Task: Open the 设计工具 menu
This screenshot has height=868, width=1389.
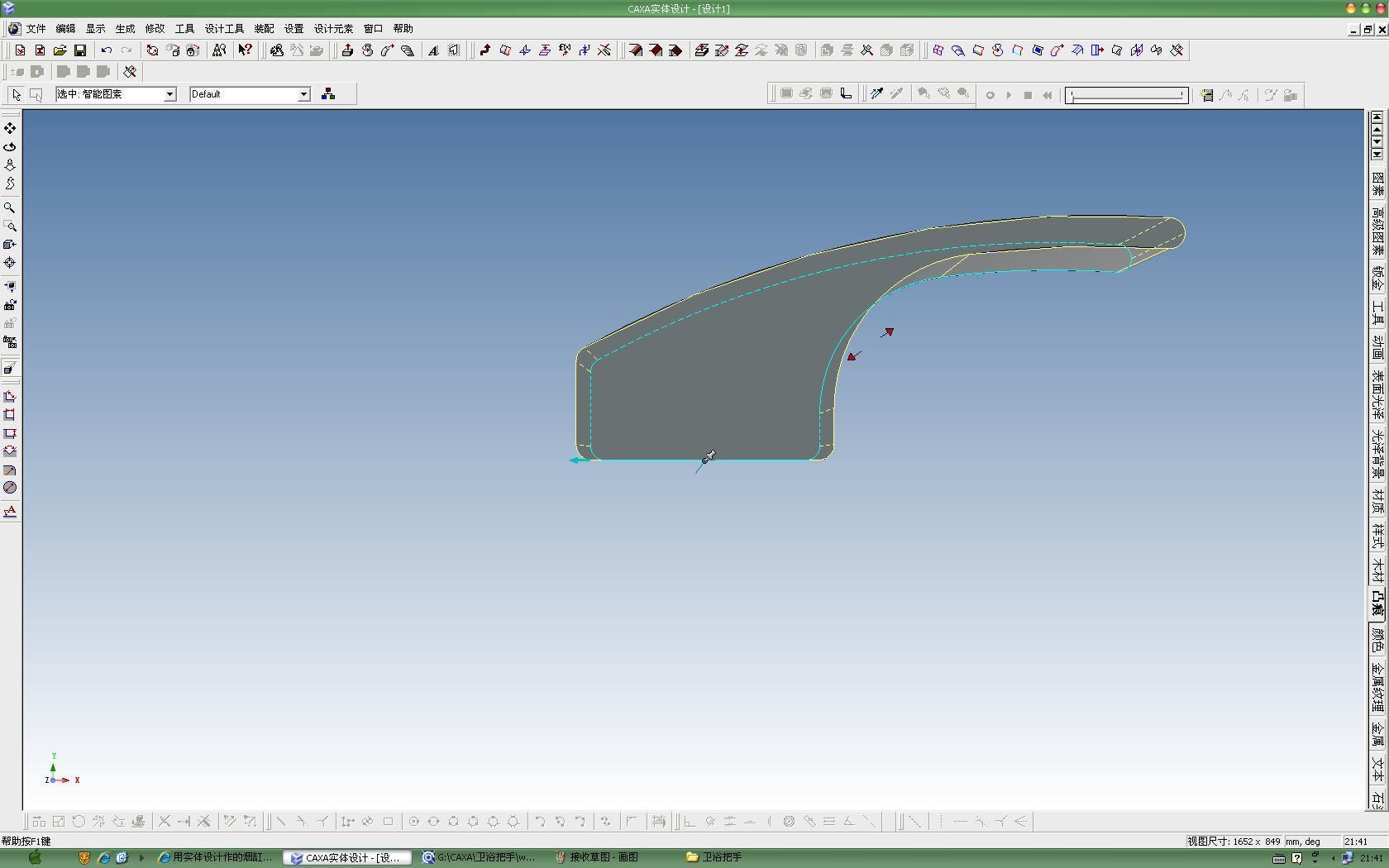Action: pos(224,28)
